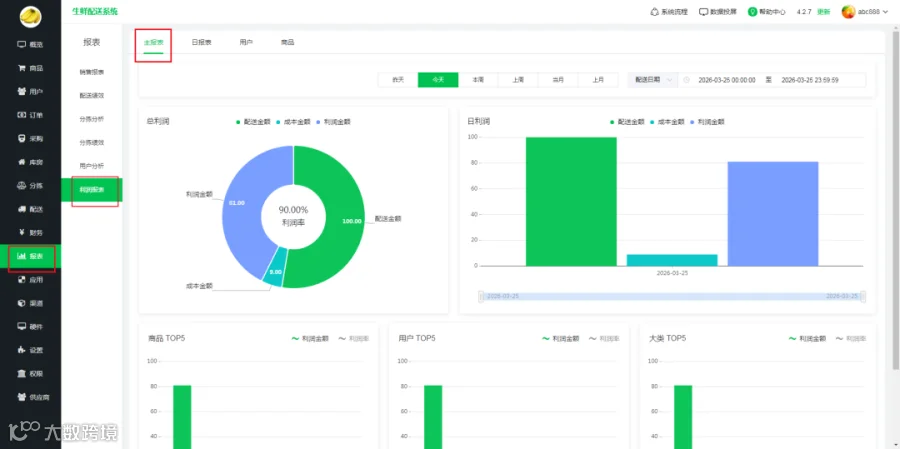Toggle 利润金额 legend in 日利润 chart

coord(709,122)
